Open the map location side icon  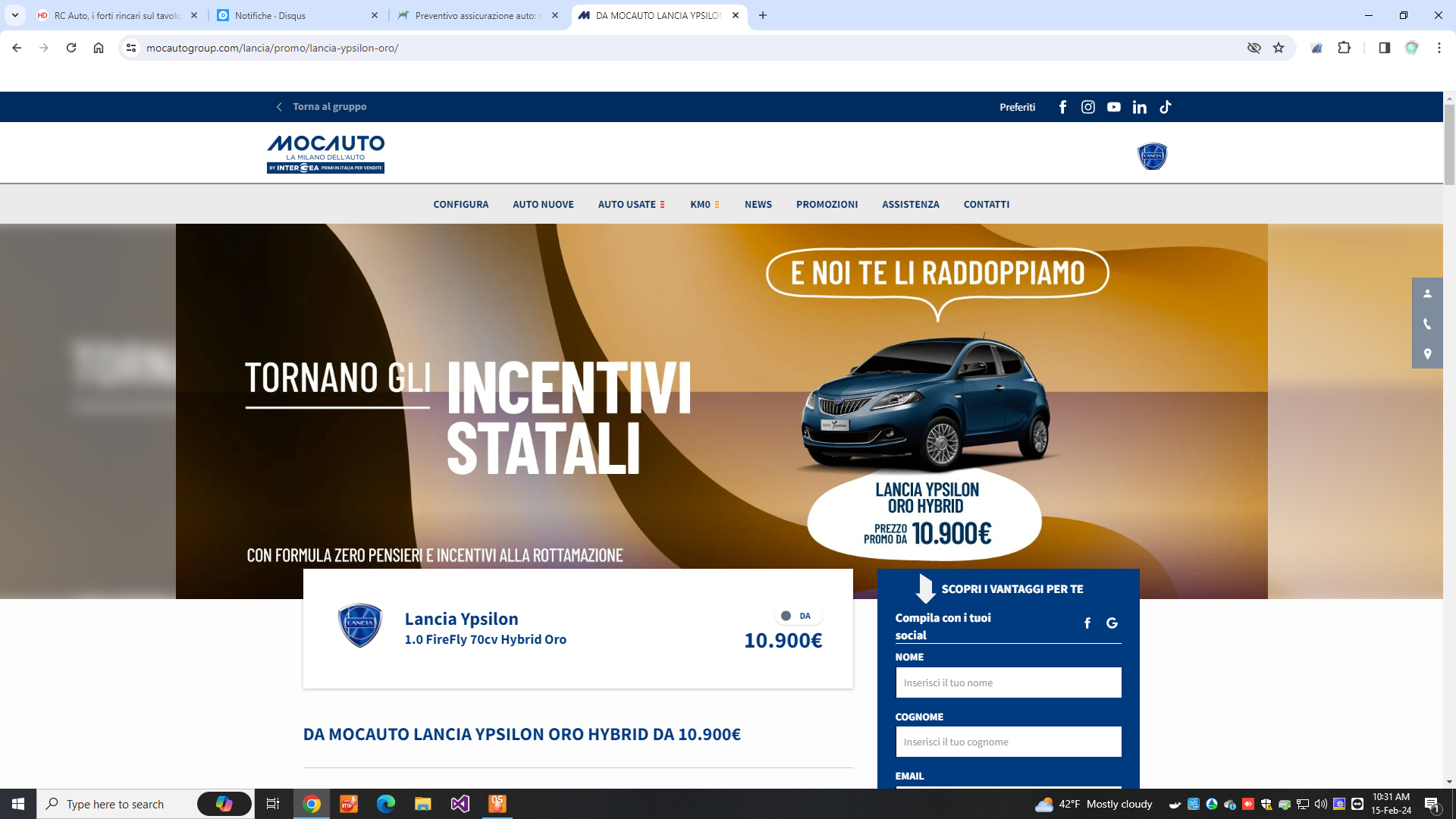tap(1427, 354)
